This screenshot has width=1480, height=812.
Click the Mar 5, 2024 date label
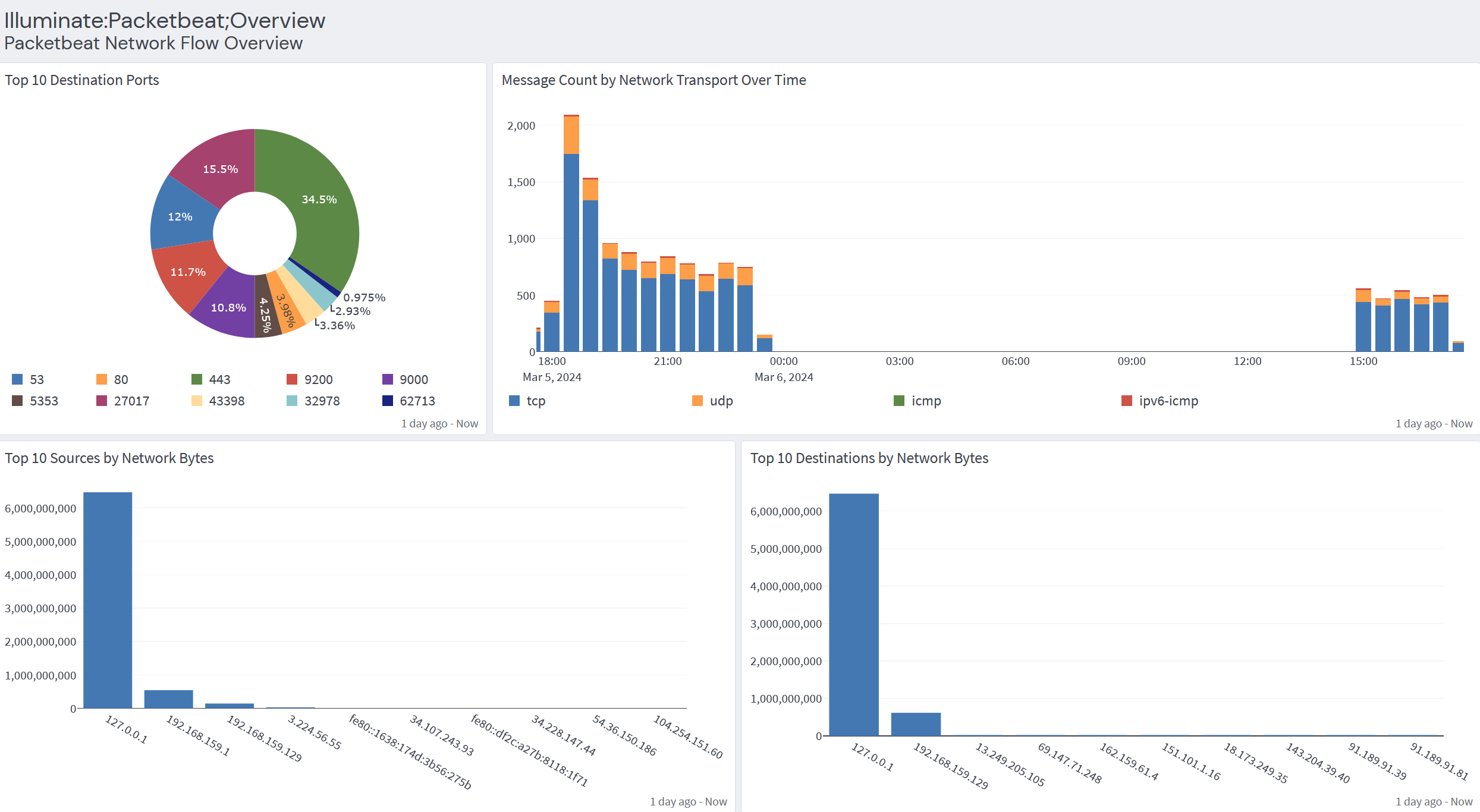click(x=552, y=377)
